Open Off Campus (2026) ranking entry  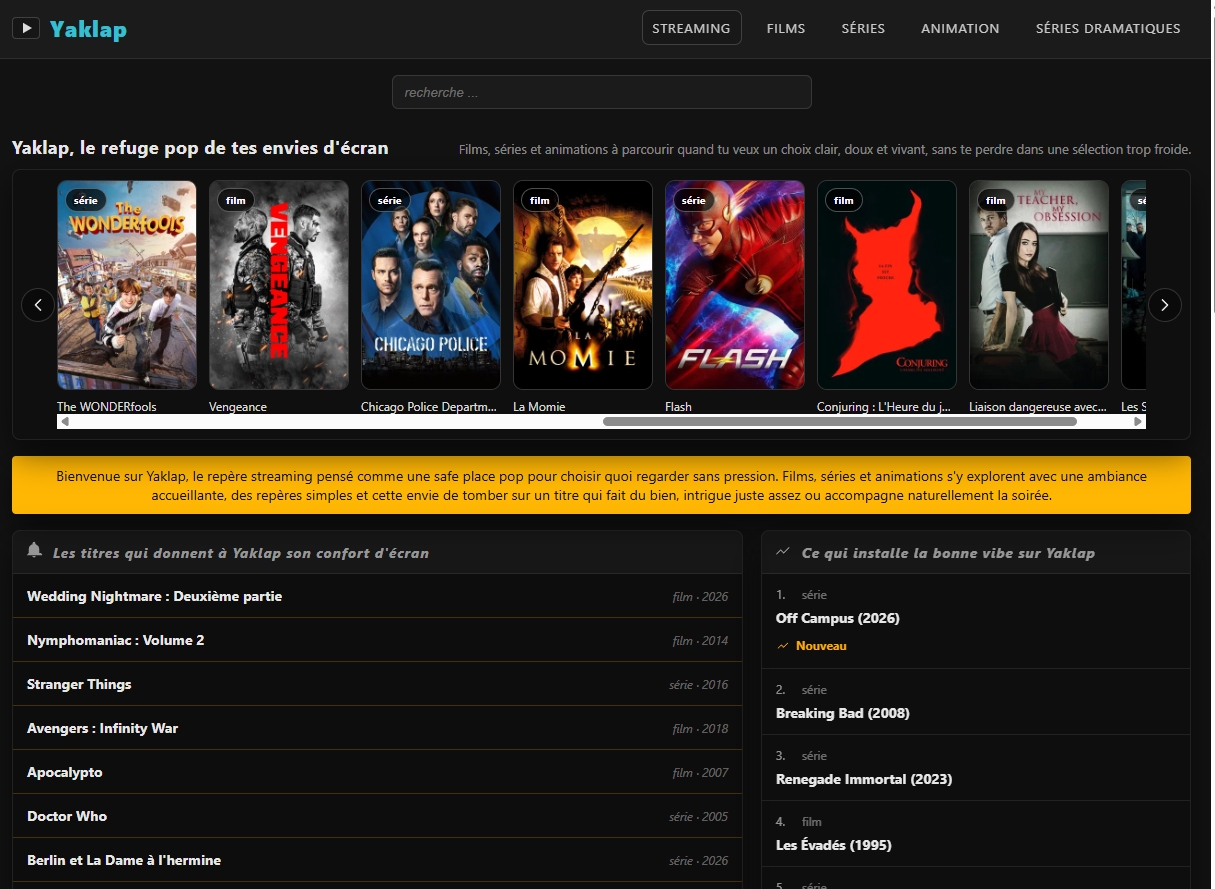coord(838,618)
